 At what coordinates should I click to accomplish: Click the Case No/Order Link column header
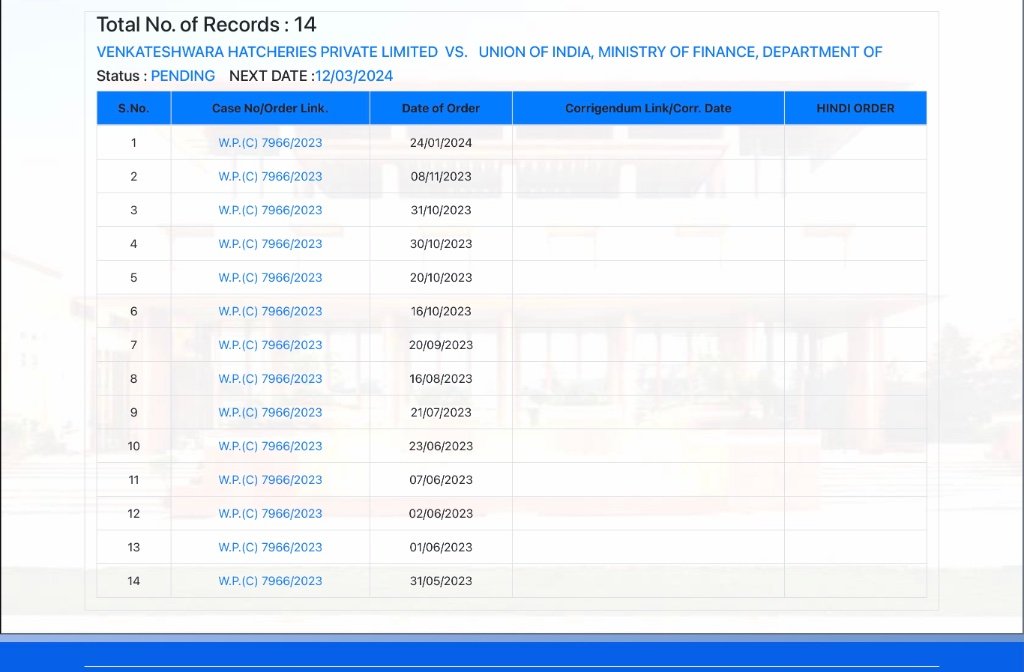coord(270,108)
